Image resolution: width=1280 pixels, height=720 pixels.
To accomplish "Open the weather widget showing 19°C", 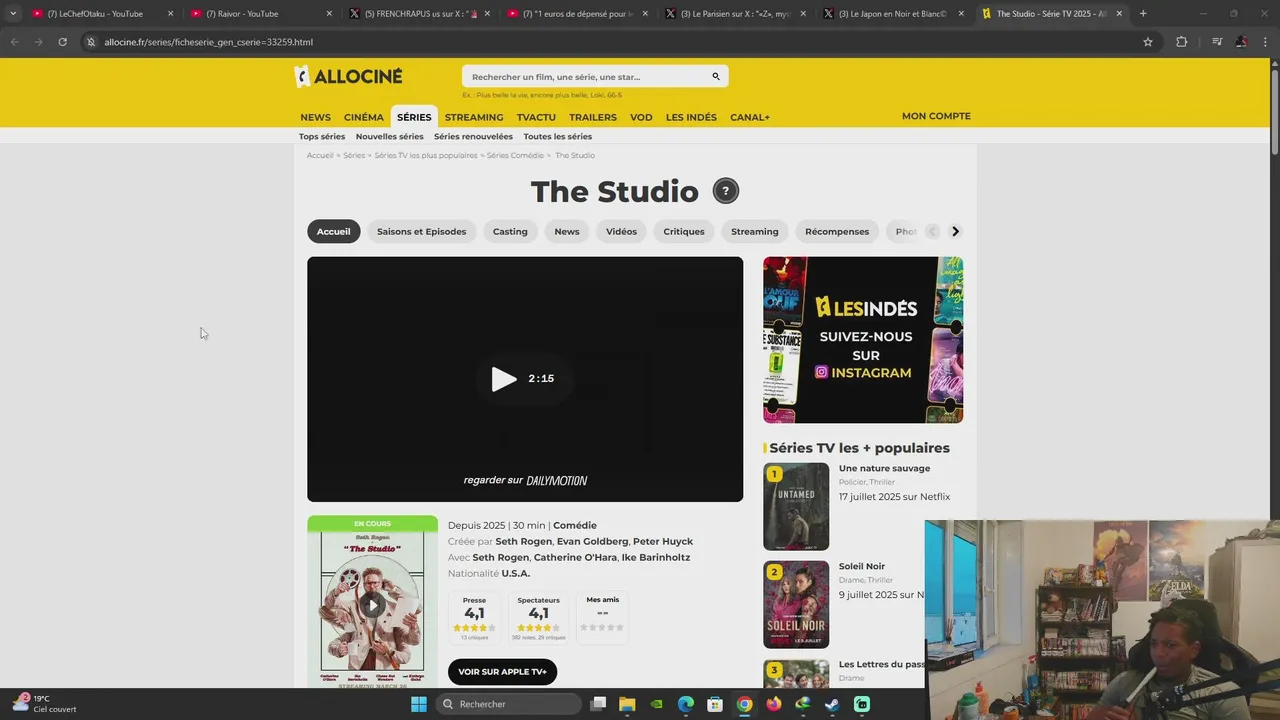I will (45, 704).
